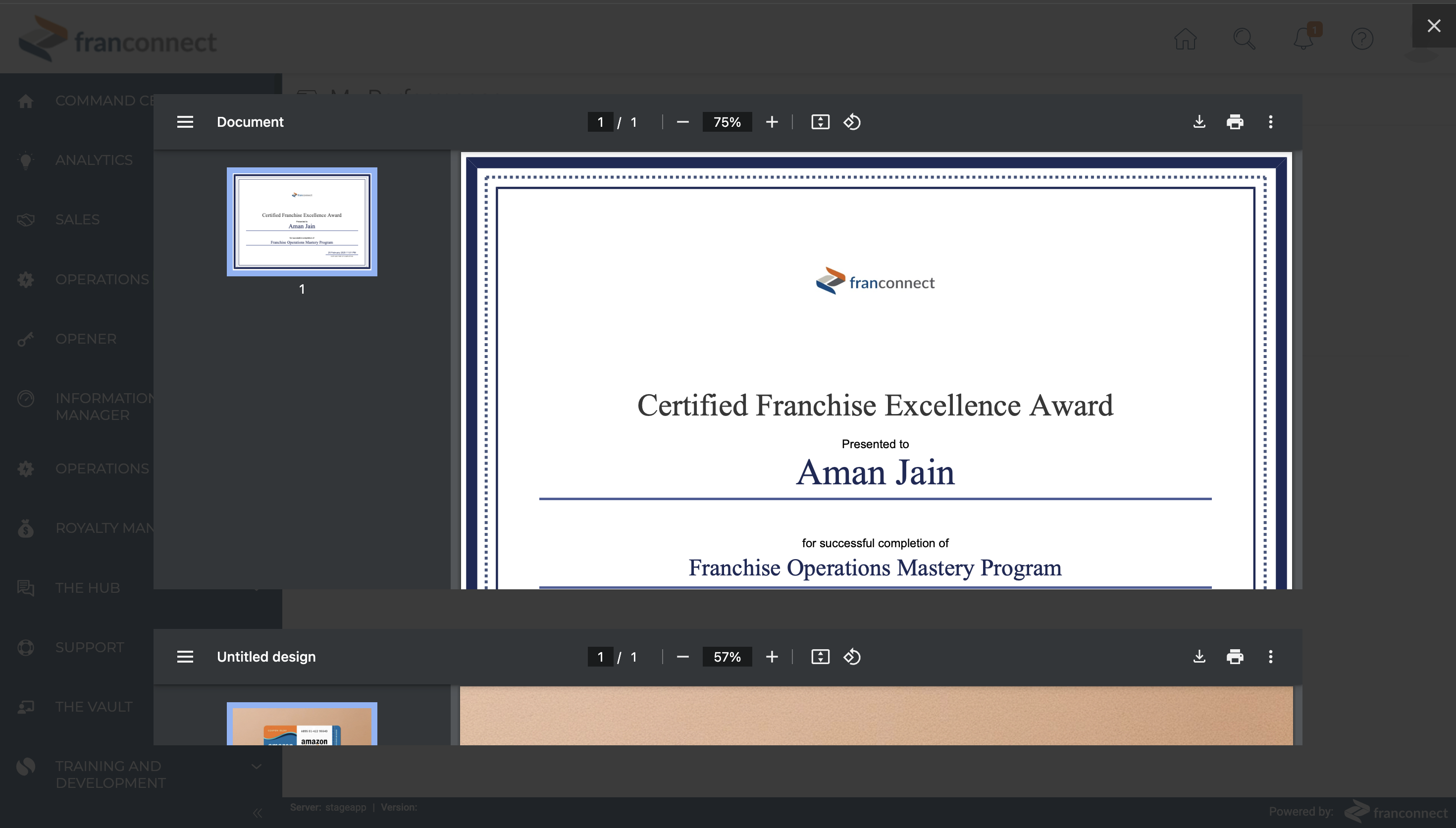Open search in the top header
This screenshot has height=828, width=1456.
point(1244,39)
